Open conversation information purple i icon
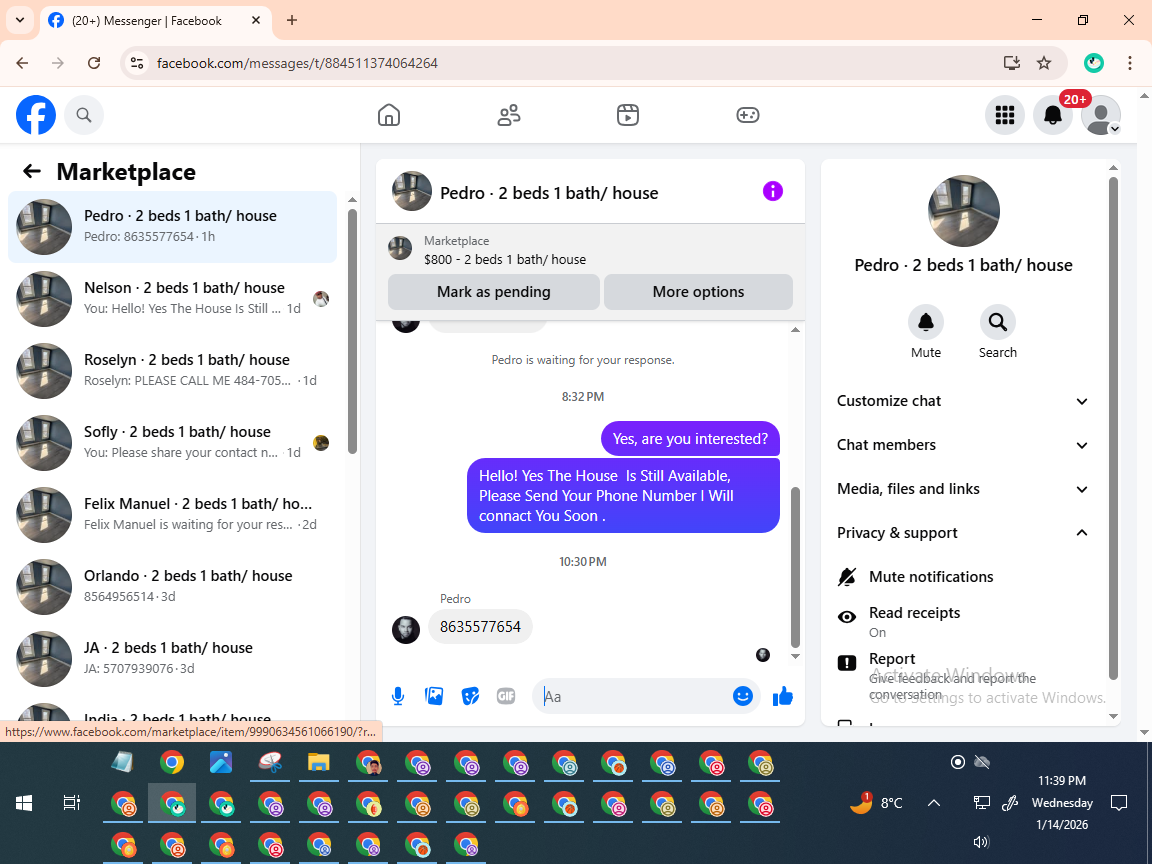The image size is (1152, 864). [772, 192]
